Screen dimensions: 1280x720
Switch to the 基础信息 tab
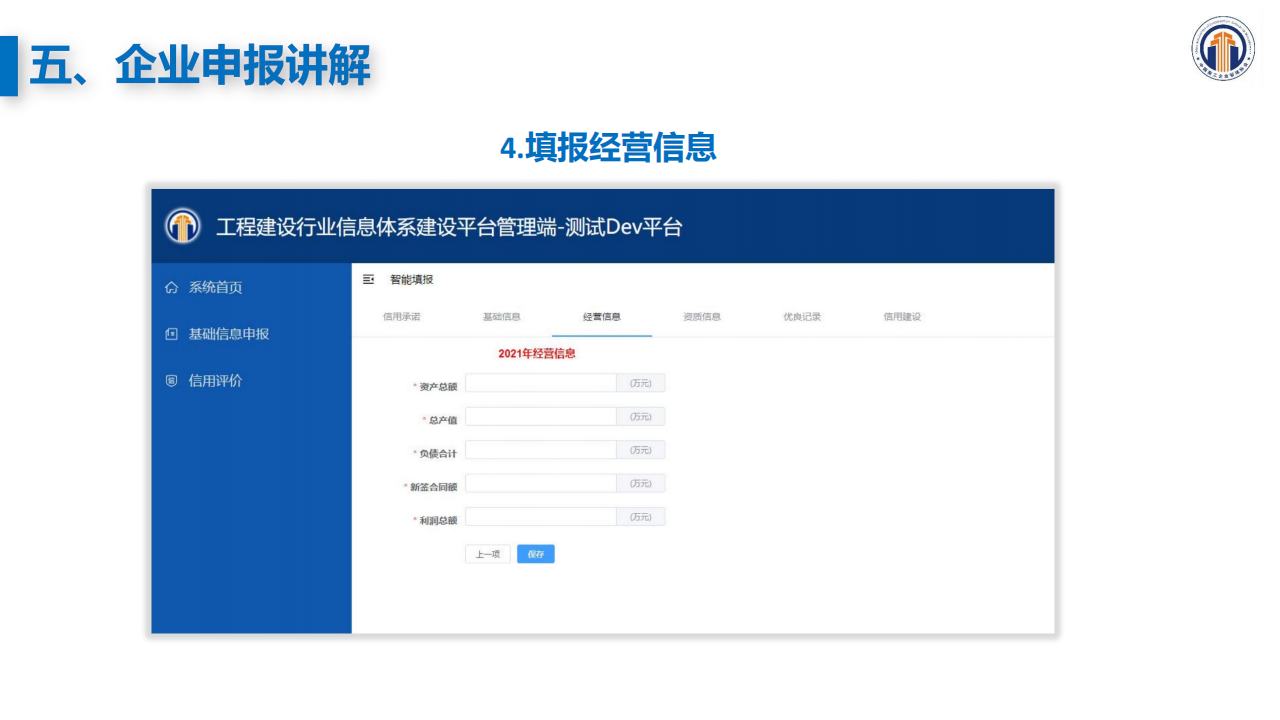tap(502, 316)
